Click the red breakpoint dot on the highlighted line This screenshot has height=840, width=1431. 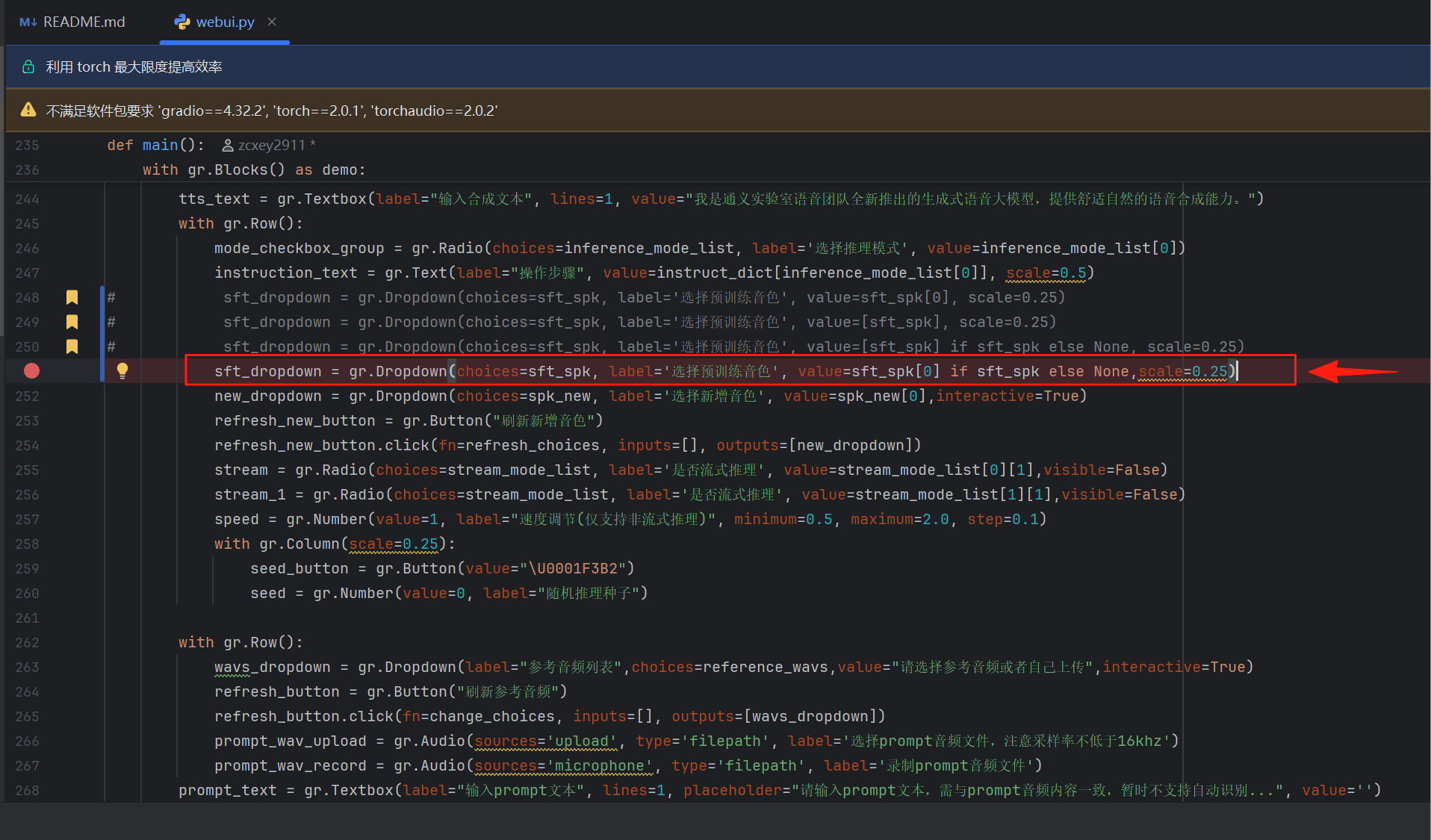point(31,370)
